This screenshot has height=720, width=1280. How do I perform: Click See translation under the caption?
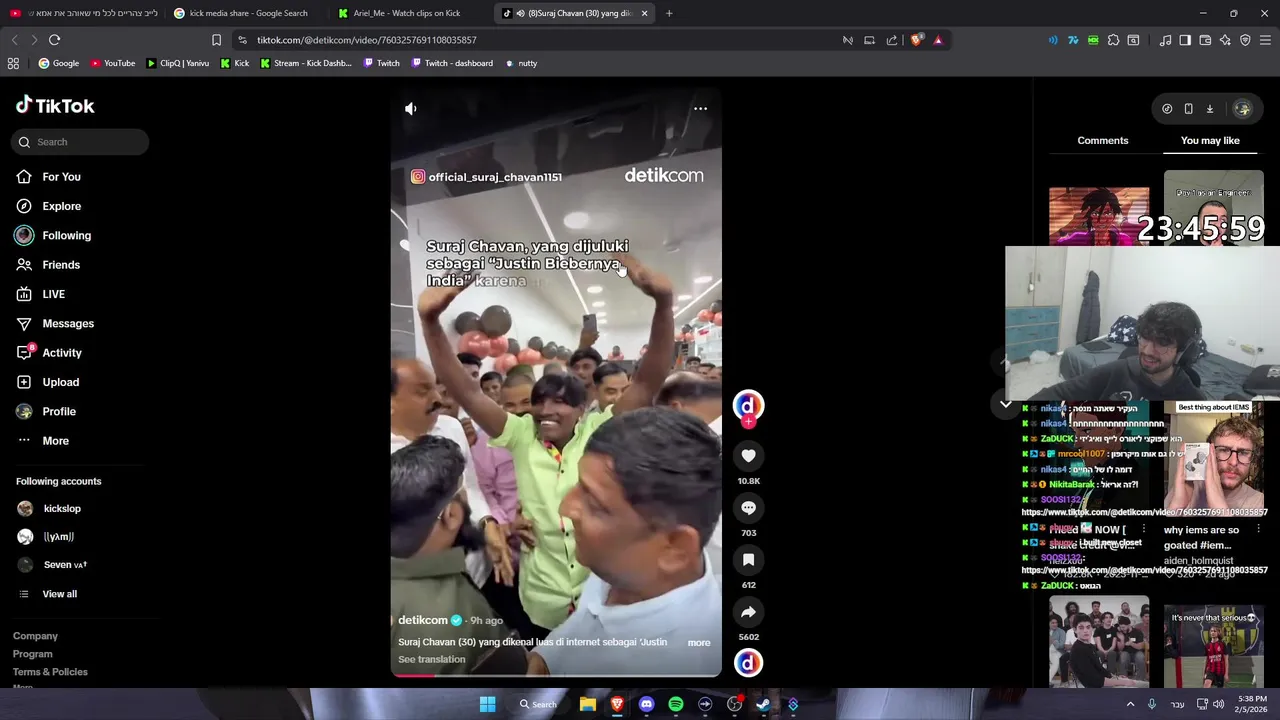[x=431, y=660]
